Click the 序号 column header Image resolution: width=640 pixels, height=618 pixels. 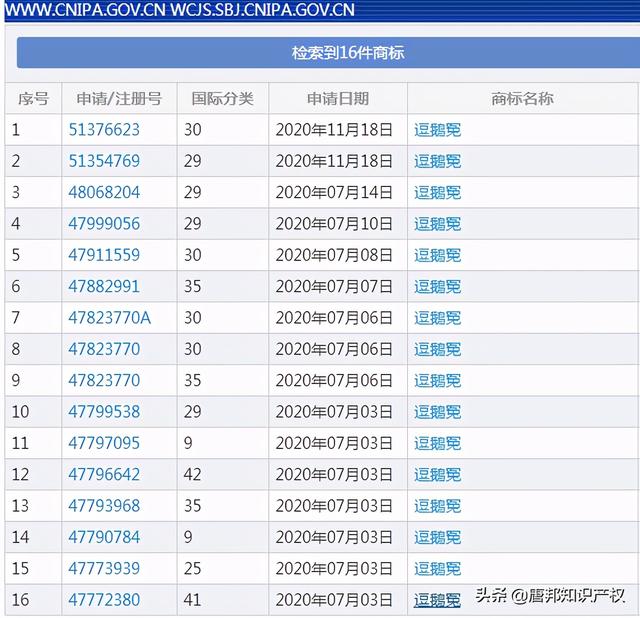(x=33, y=98)
